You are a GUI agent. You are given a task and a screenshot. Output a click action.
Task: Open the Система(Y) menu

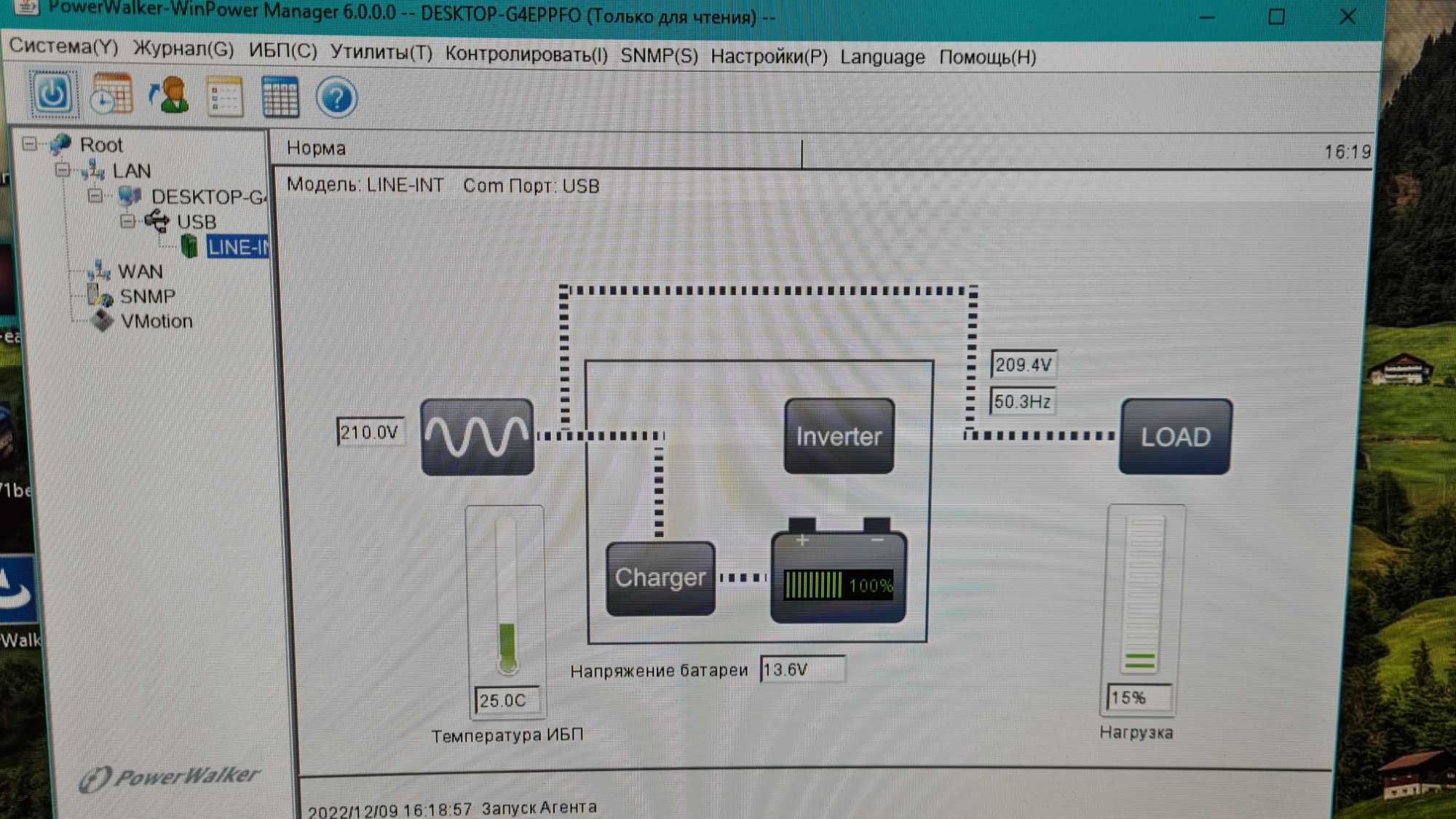63,47
